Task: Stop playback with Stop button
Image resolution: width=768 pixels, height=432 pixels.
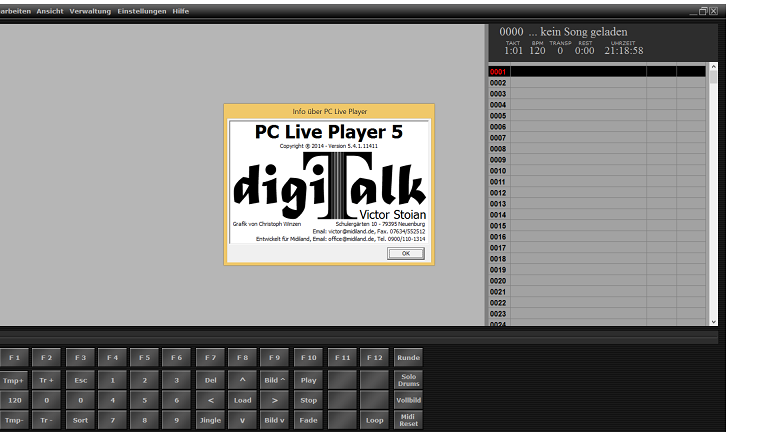Action: (x=309, y=400)
